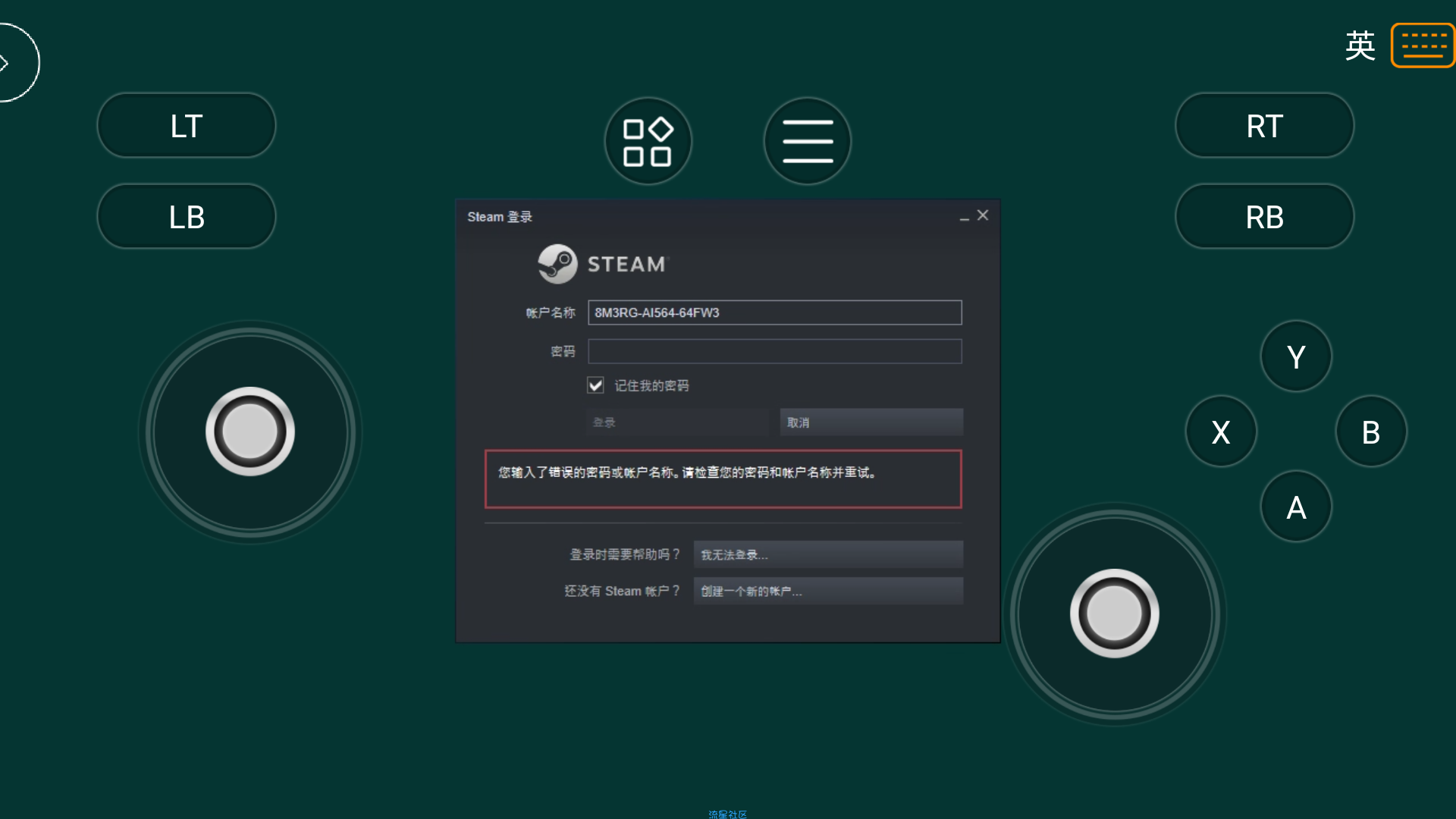Tap the RB bumper button

(x=1264, y=217)
